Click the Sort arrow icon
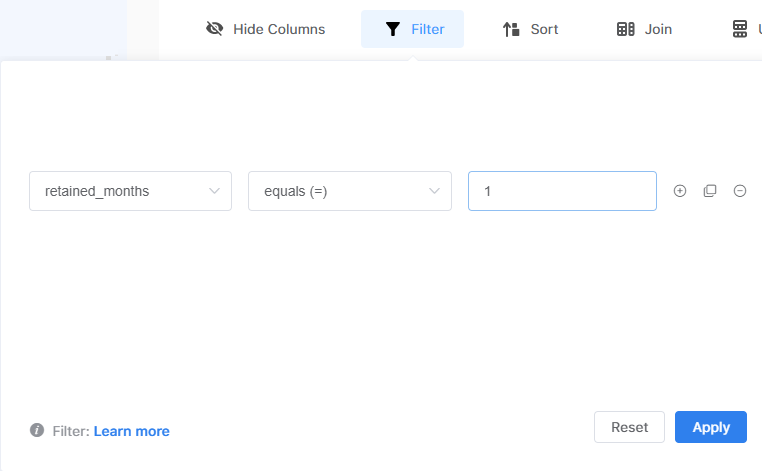The height and width of the screenshot is (471, 762). [x=511, y=29]
